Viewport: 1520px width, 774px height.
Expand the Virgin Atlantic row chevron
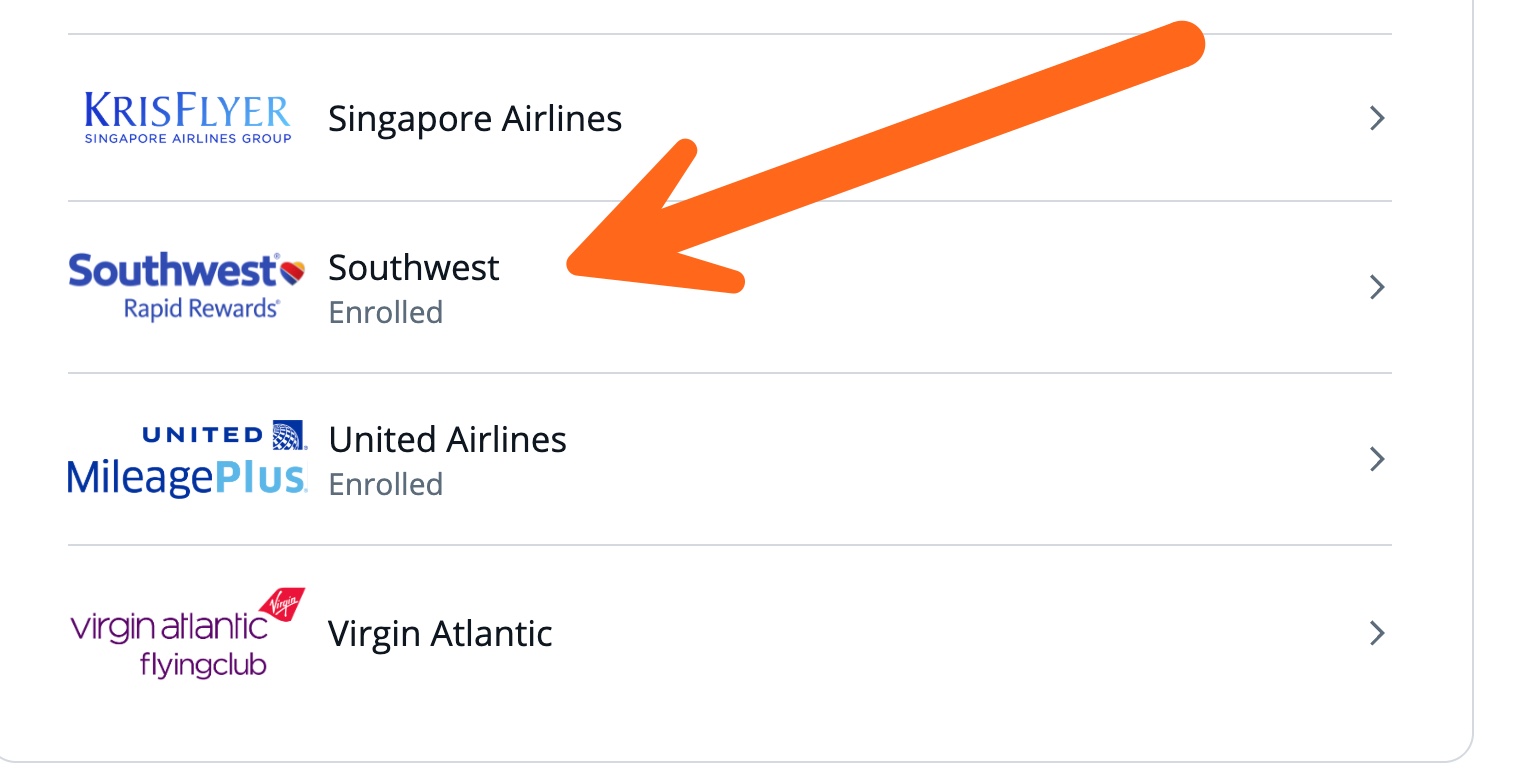1377,633
